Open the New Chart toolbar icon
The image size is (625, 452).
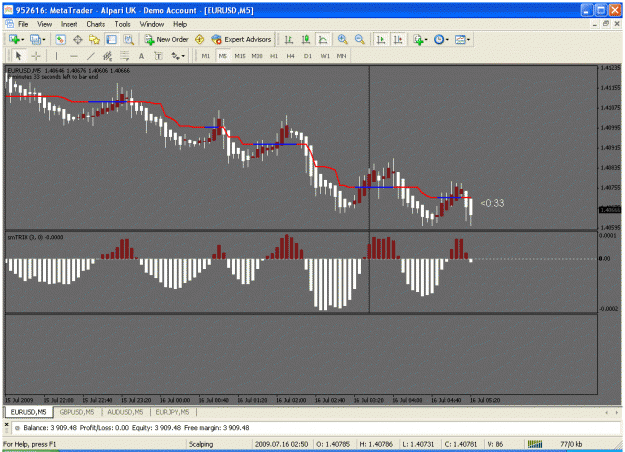pyautogui.click(x=14, y=39)
